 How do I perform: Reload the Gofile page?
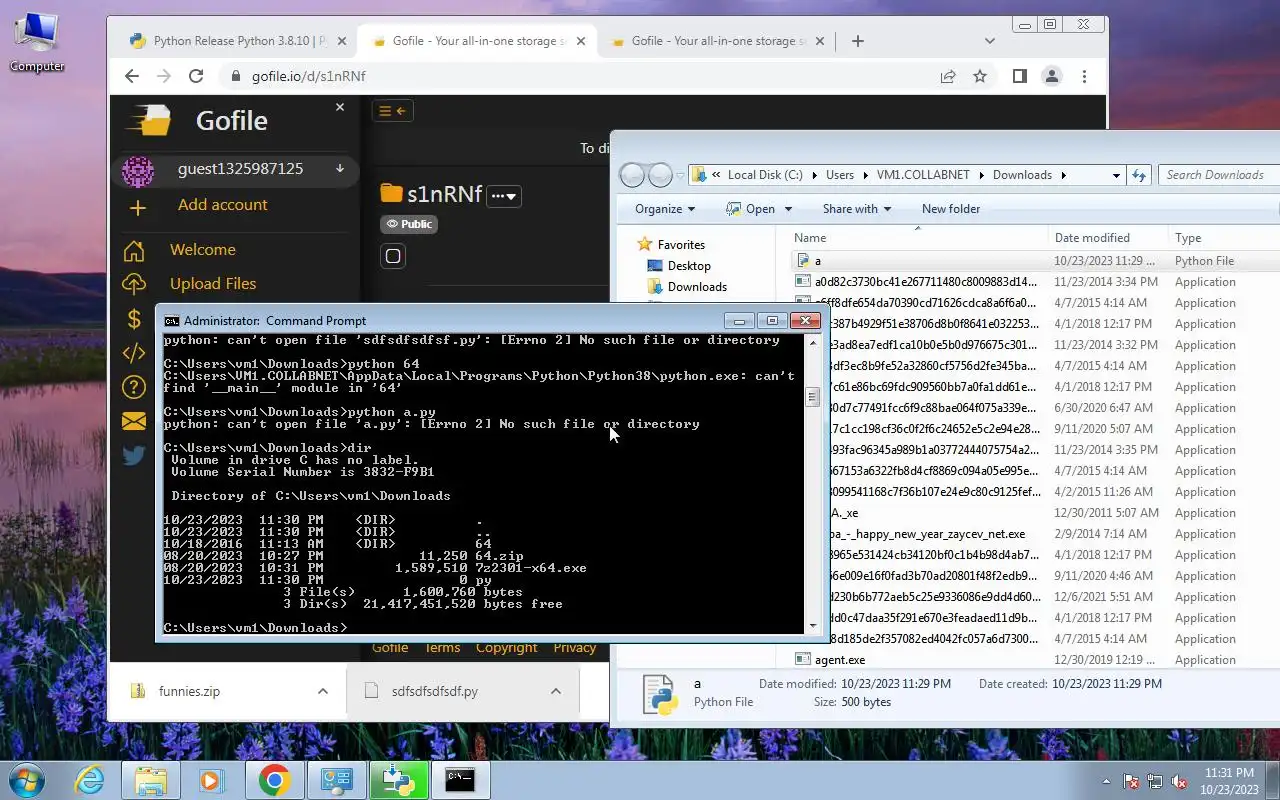[196, 76]
